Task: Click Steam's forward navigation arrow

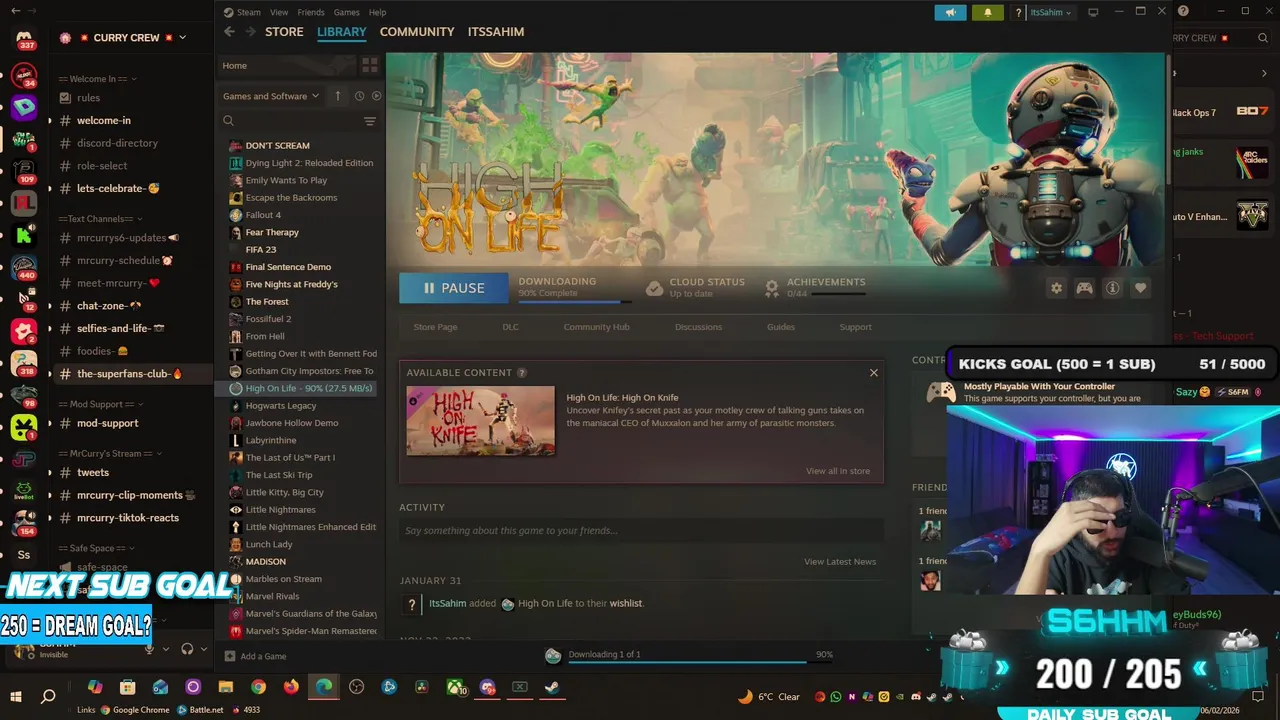Action: coord(250,32)
